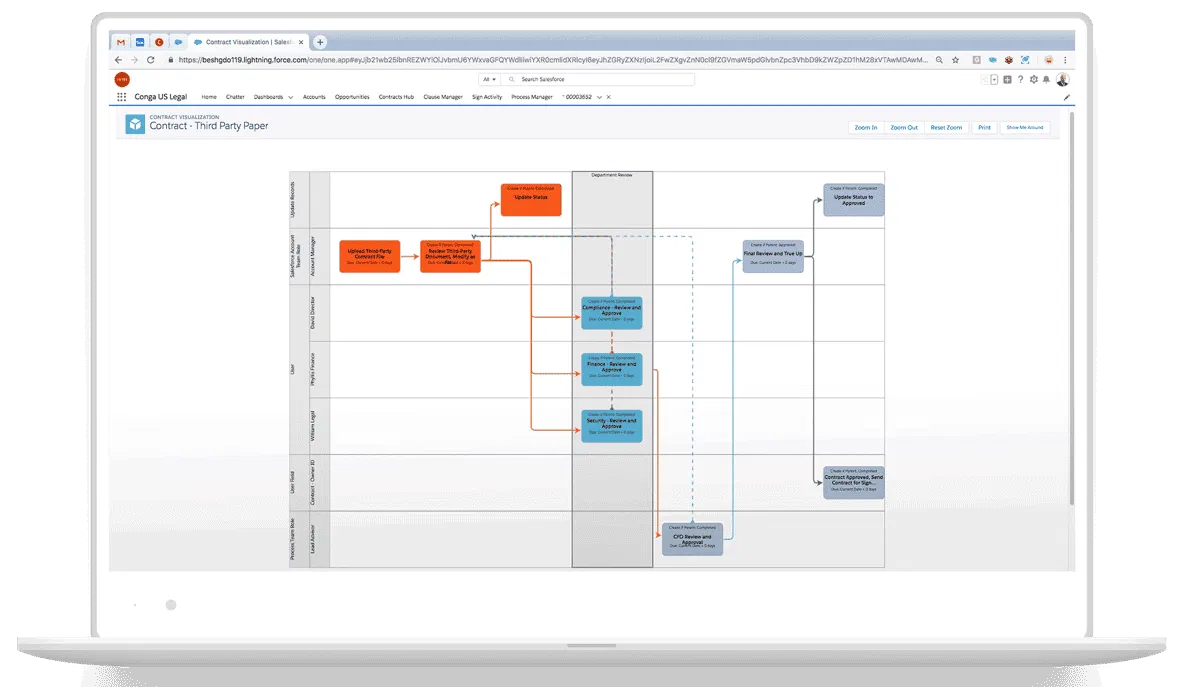1182x687 pixels.
Task: Click the Zoom In button
Action: 865,128
